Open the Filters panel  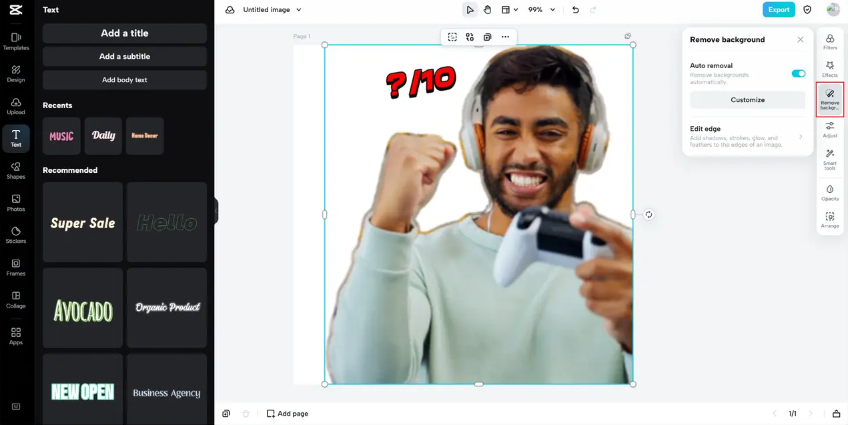coord(830,42)
